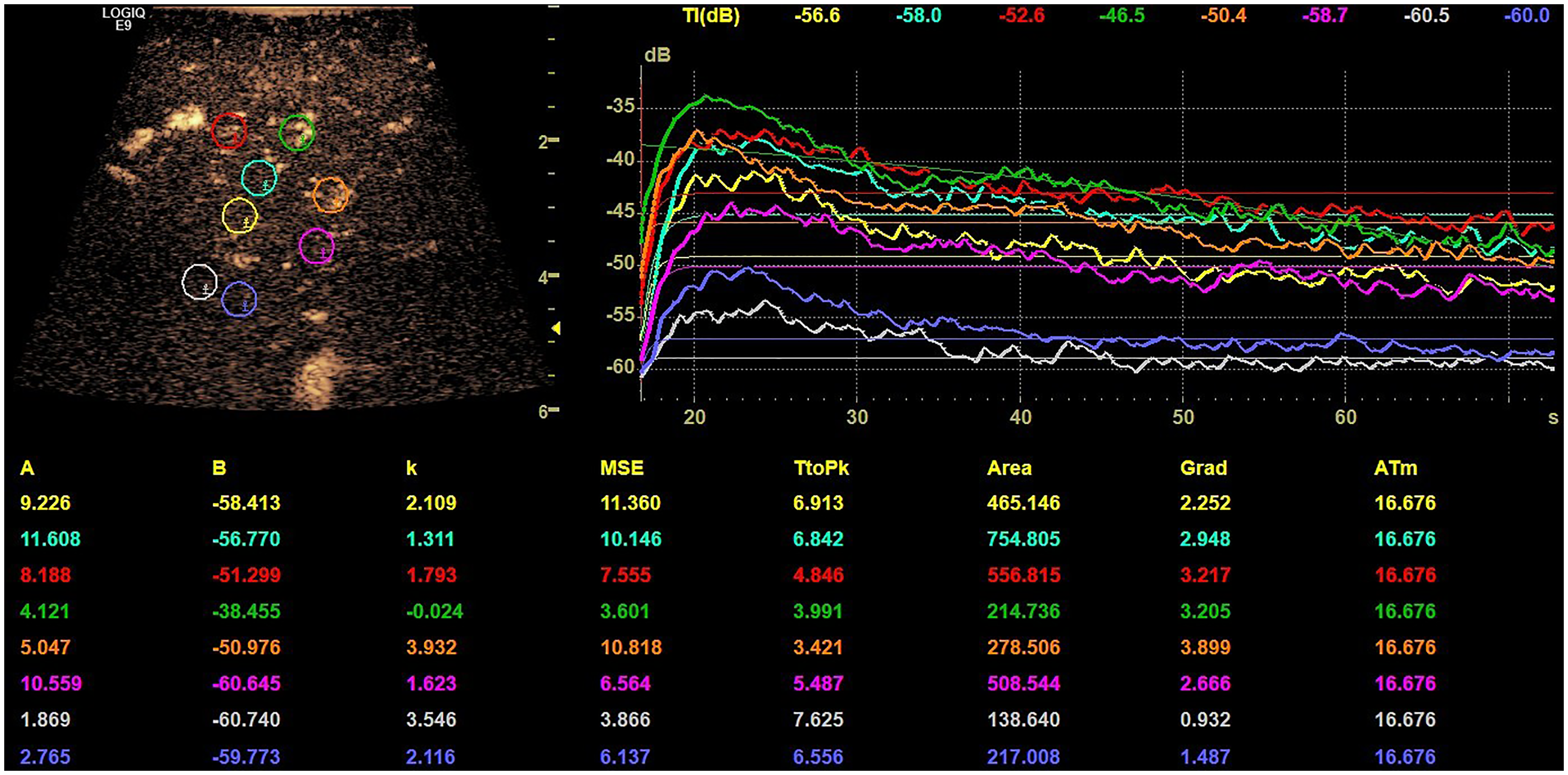
Task: Click the green TI value -46.5
Action: 1122,16
